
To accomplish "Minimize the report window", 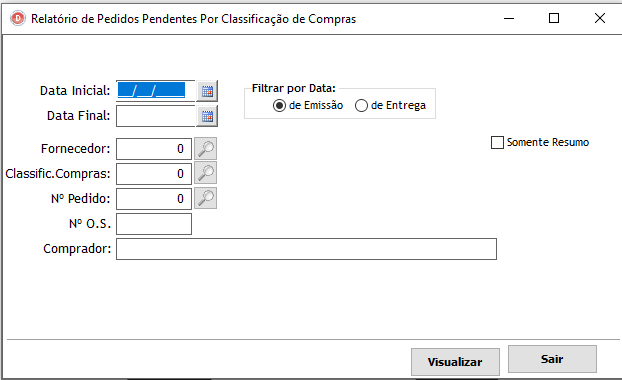I will point(509,18).
